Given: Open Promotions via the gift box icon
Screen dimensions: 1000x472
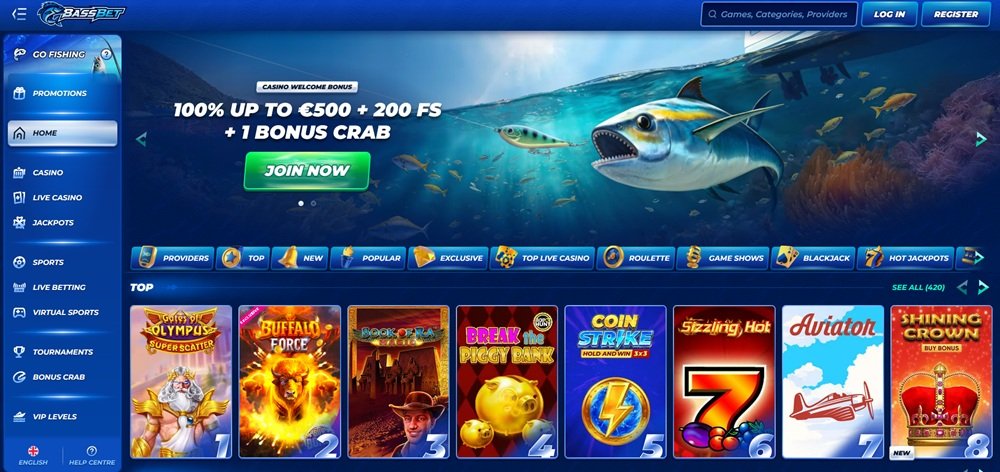Looking at the screenshot, I should point(20,93).
